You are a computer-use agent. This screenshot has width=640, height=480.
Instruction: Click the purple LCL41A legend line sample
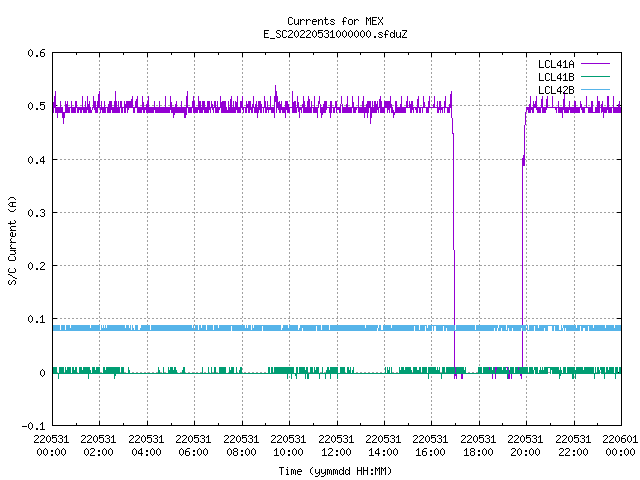pos(595,64)
